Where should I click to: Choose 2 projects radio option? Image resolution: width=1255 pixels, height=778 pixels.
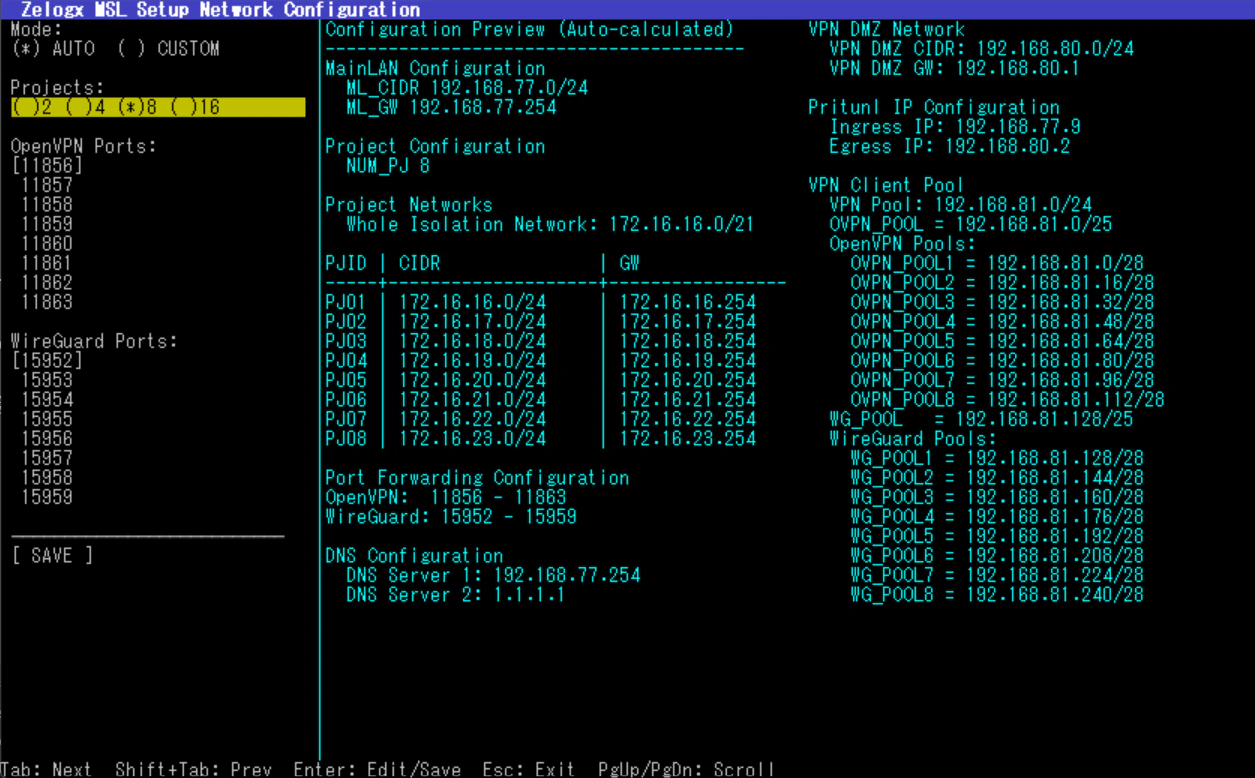click(x=31, y=107)
